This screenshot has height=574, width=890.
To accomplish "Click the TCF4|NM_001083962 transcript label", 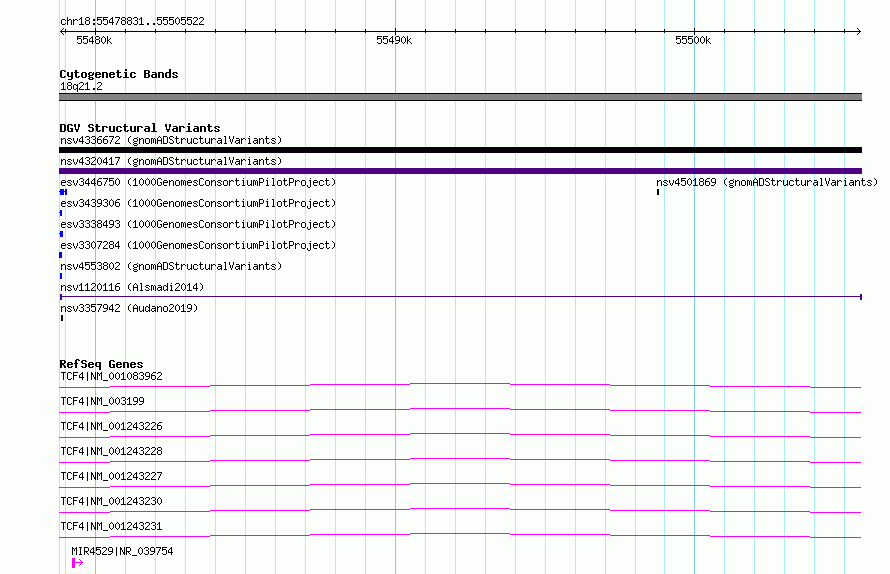I will click(111, 376).
